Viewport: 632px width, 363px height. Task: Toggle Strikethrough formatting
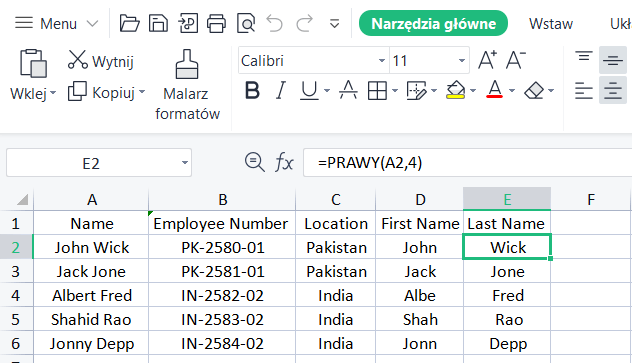click(348, 90)
